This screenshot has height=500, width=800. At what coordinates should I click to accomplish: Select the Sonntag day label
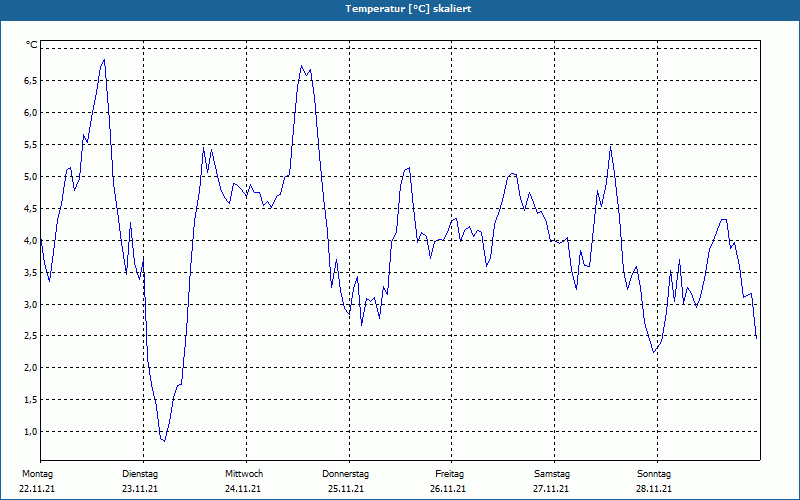654,474
